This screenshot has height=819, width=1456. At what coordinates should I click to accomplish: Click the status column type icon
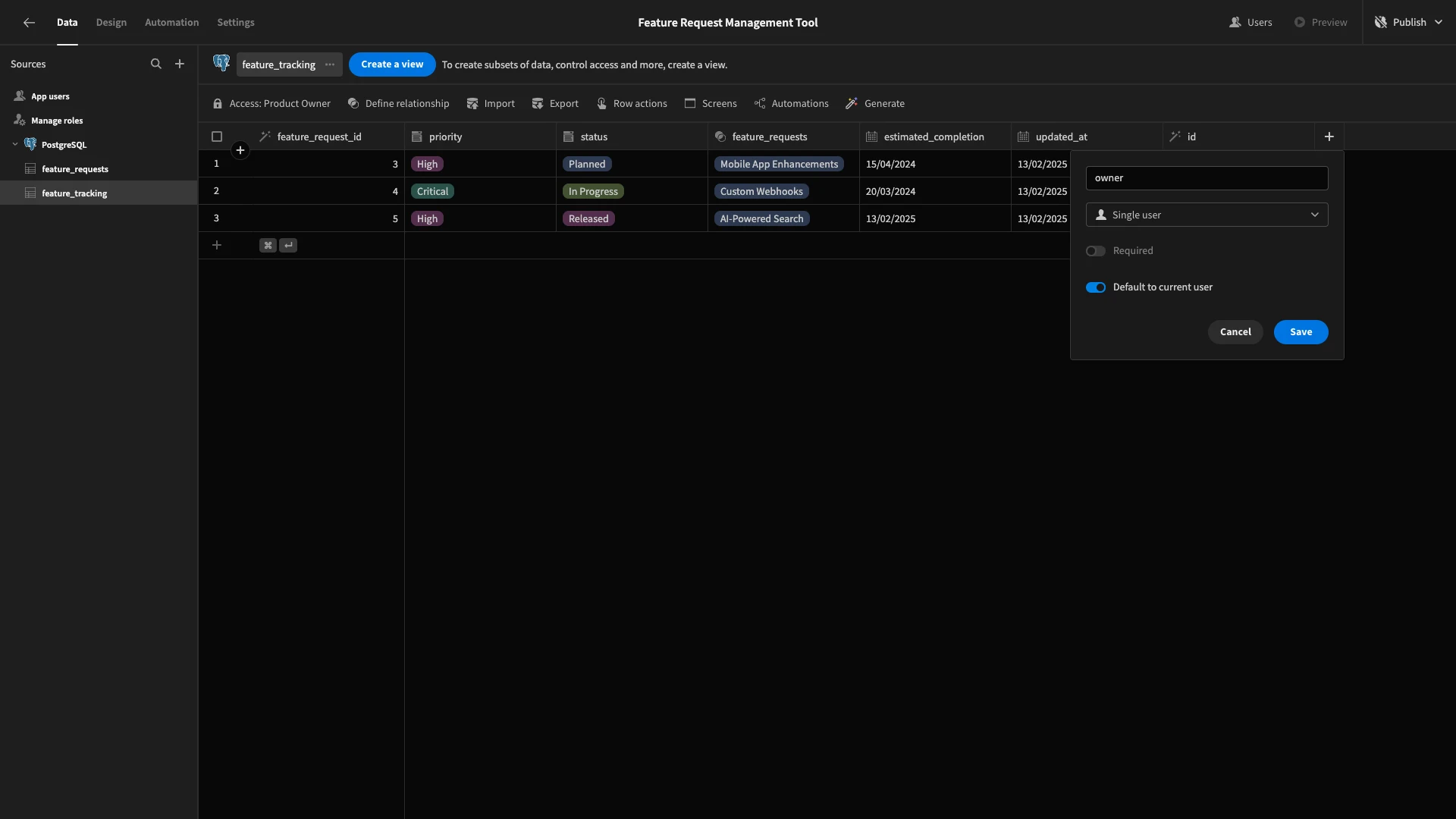(569, 136)
